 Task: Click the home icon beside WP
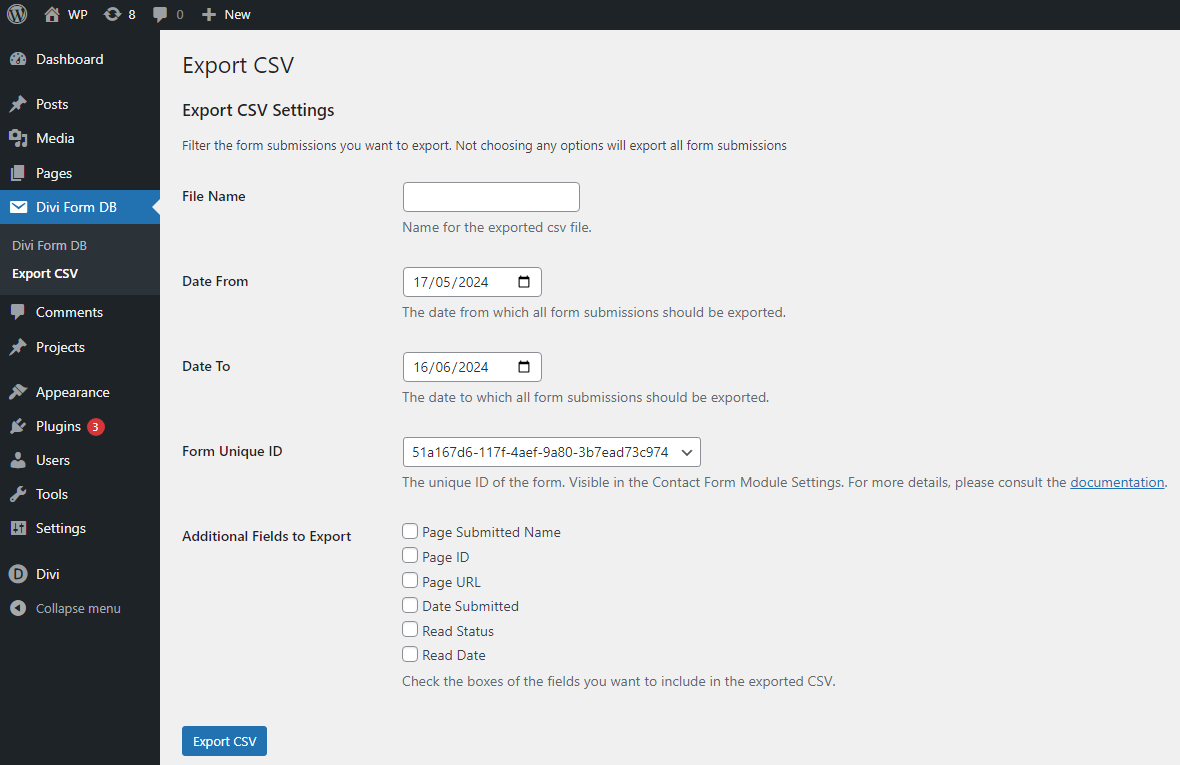point(51,14)
